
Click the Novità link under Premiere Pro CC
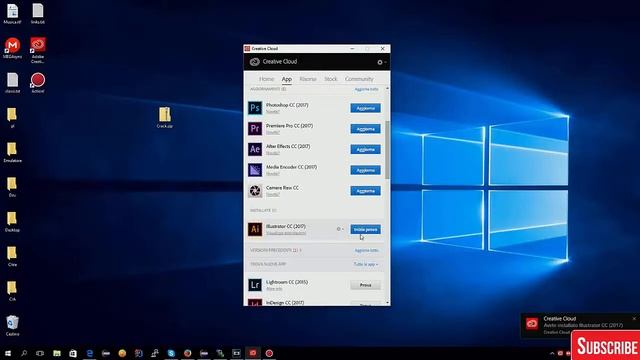click(x=273, y=132)
